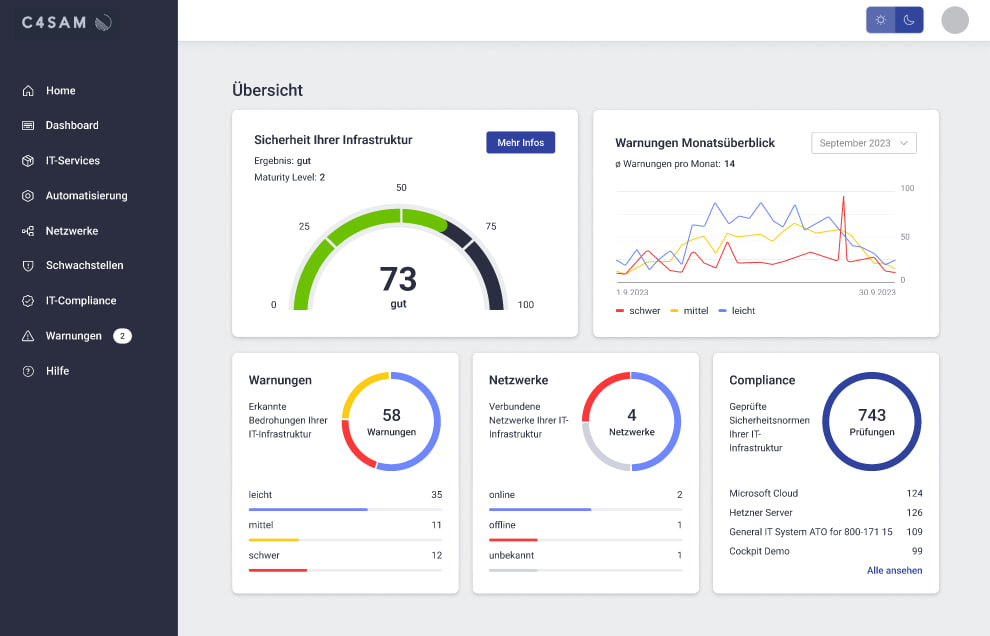Viewport: 990px width, 636px height.
Task: Click the leicht warnings progress bar
Action: (x=345, y=509)
